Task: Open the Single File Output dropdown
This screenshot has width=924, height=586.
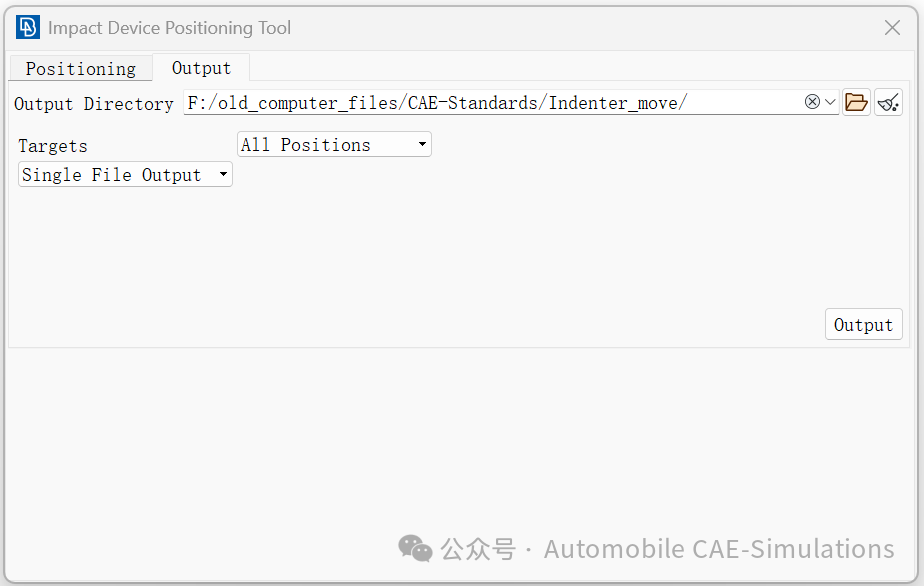Action: coord(125,175)
